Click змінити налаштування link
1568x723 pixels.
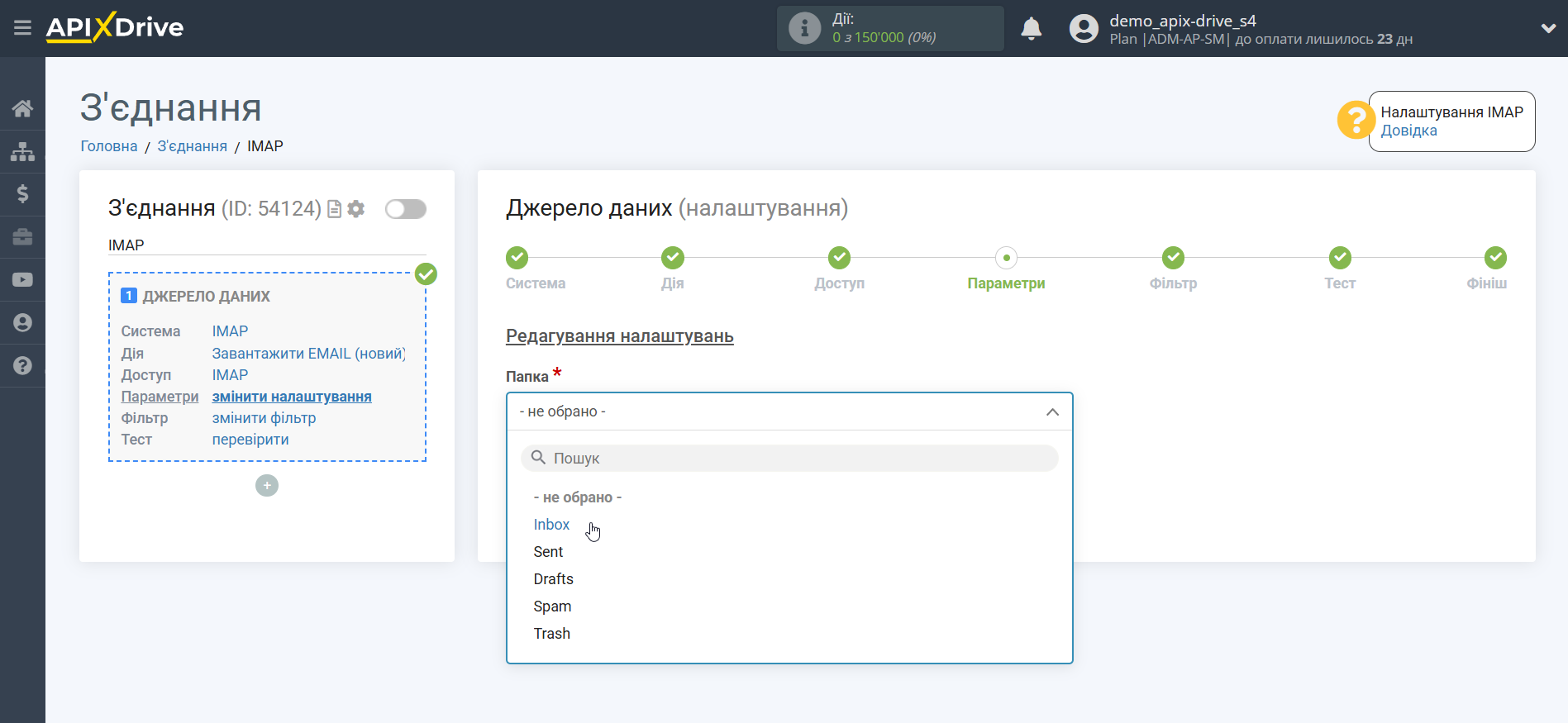[292, 397]
